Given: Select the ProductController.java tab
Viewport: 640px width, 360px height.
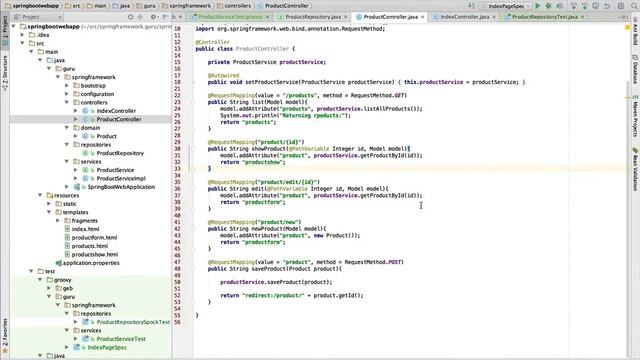Looking at the screenshot, I should 390,17.
